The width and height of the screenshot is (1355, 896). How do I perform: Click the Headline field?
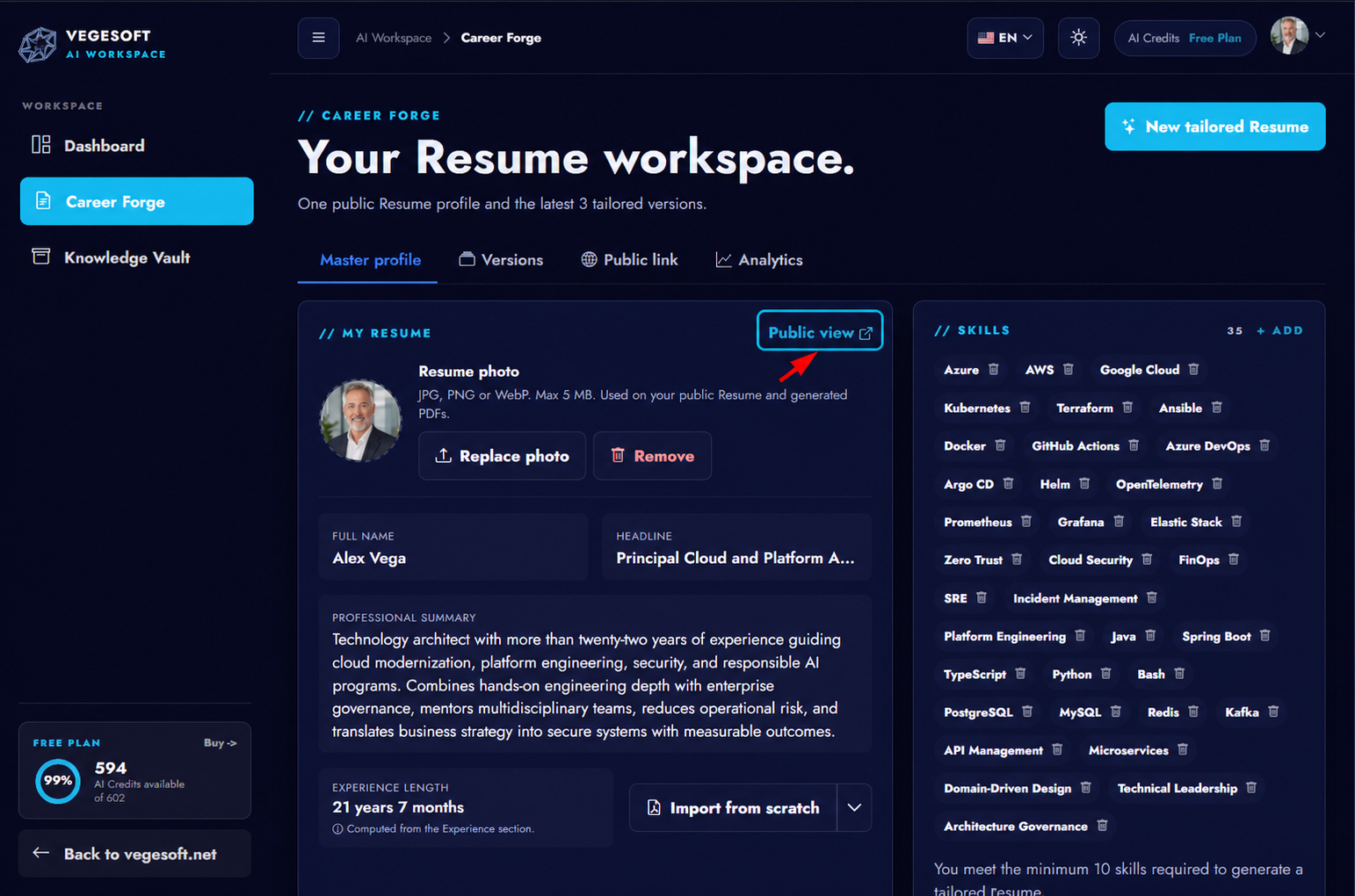point(736,547)
